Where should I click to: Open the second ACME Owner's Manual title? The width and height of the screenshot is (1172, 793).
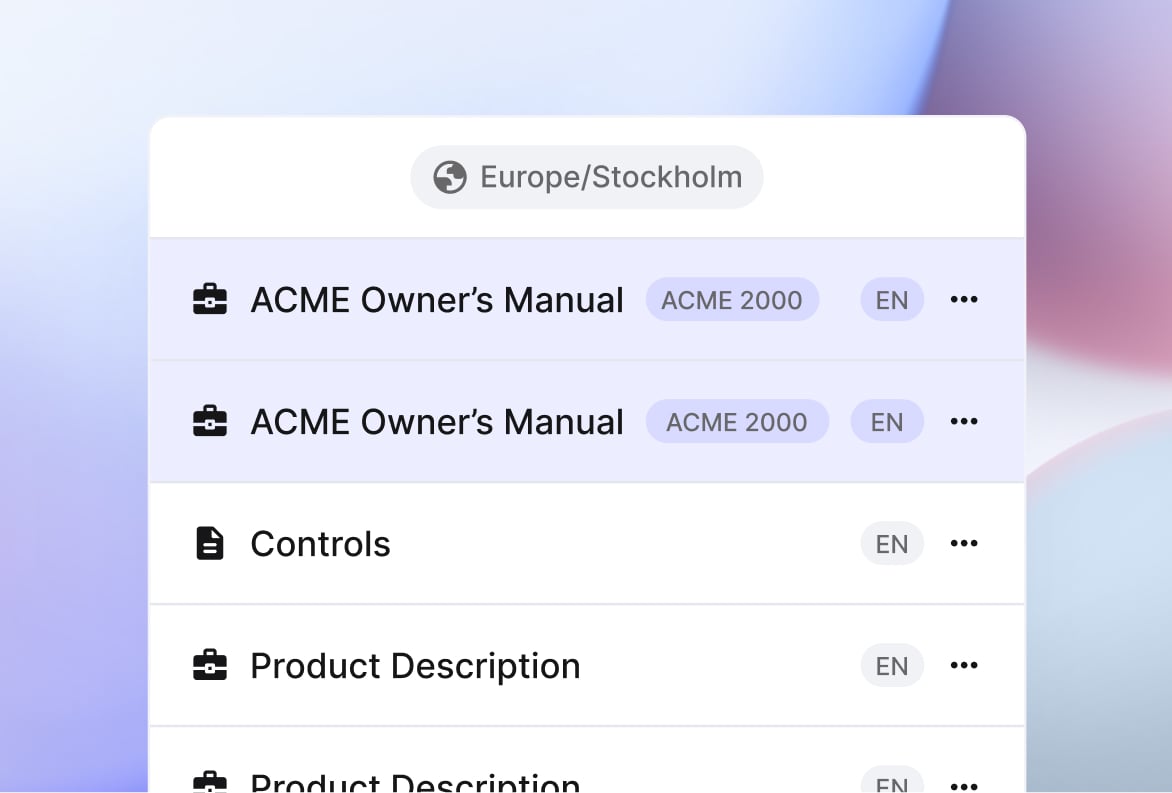[437, 422]
